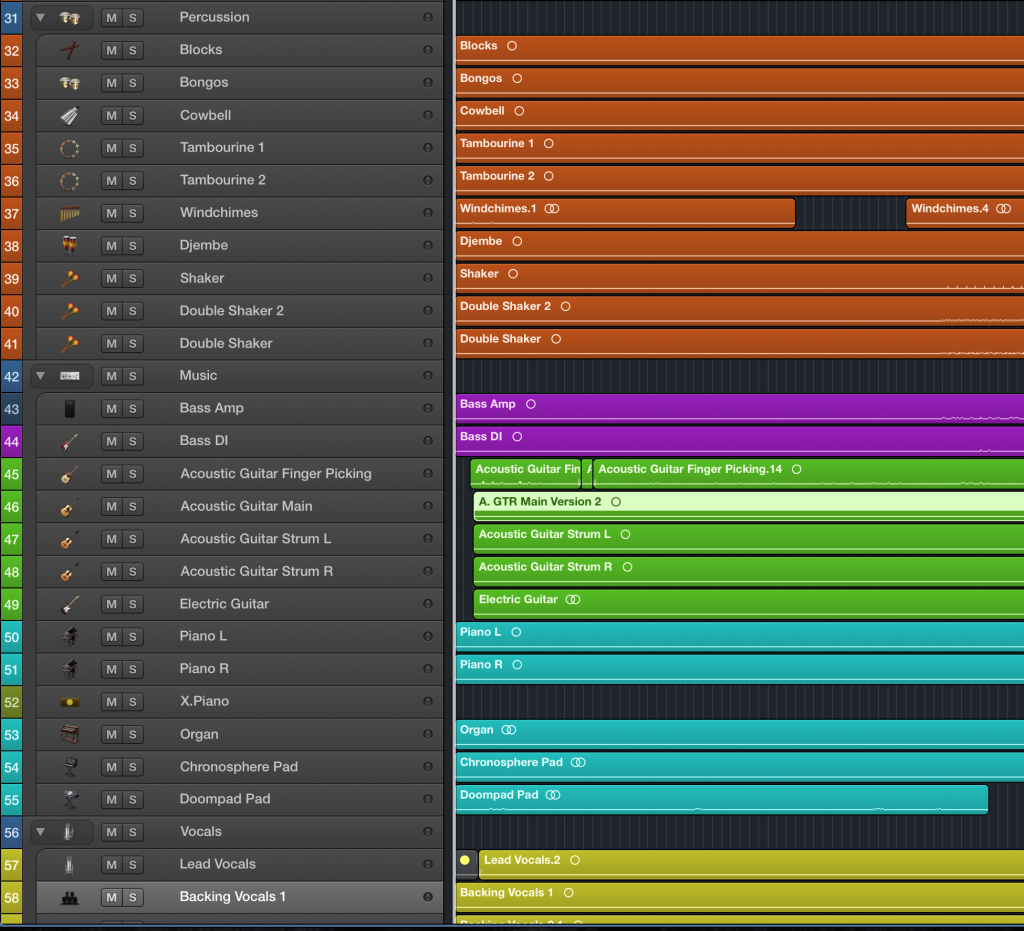This screenshot has width=1024, height=931.
Task: Select the Piano L track header name
Action: [203, 636]
